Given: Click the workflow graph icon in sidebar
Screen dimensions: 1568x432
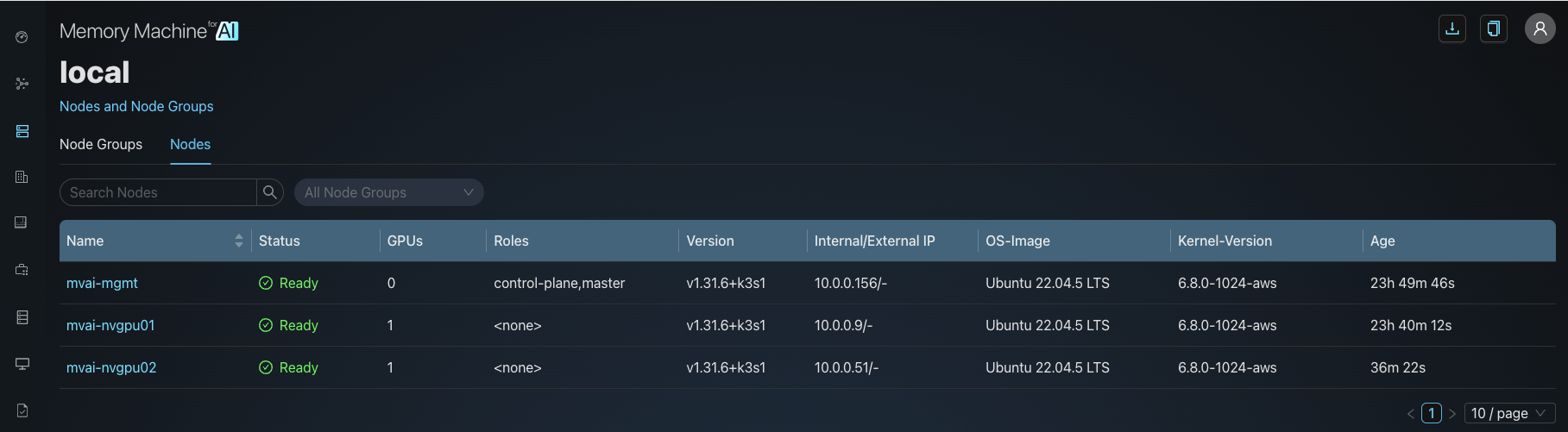Looking at the screenshot, I should pos(22,84).
